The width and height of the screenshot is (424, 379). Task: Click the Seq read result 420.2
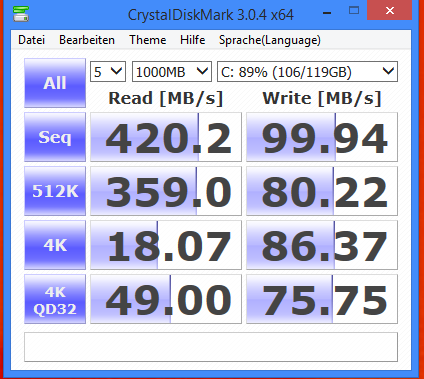(x=166, y=137)
